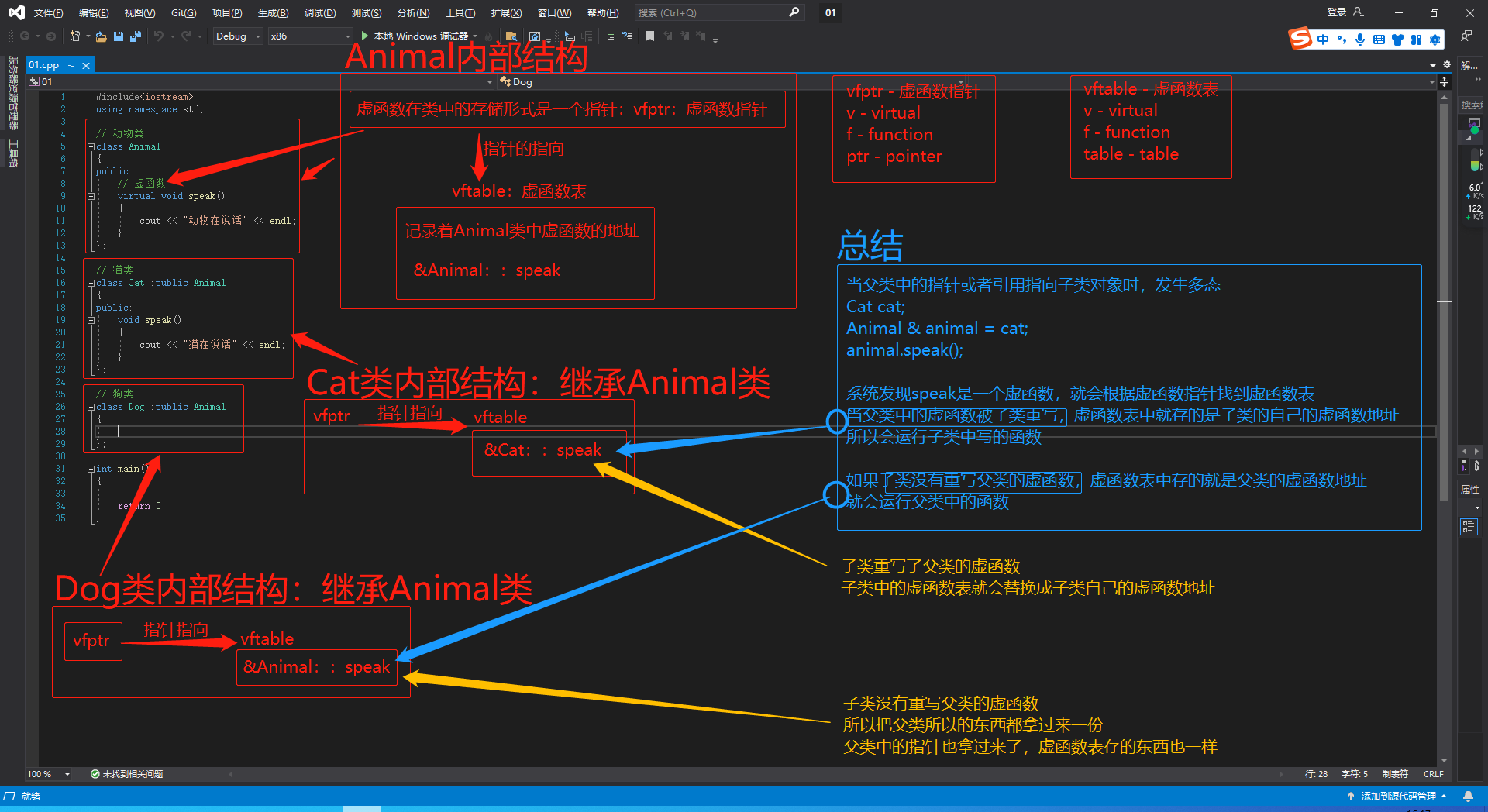This screenshot has height=812, width=1488.
Task: Open the Sogou toolbox grid icon
Action: pyautogui.click(x=1417, y=40)
